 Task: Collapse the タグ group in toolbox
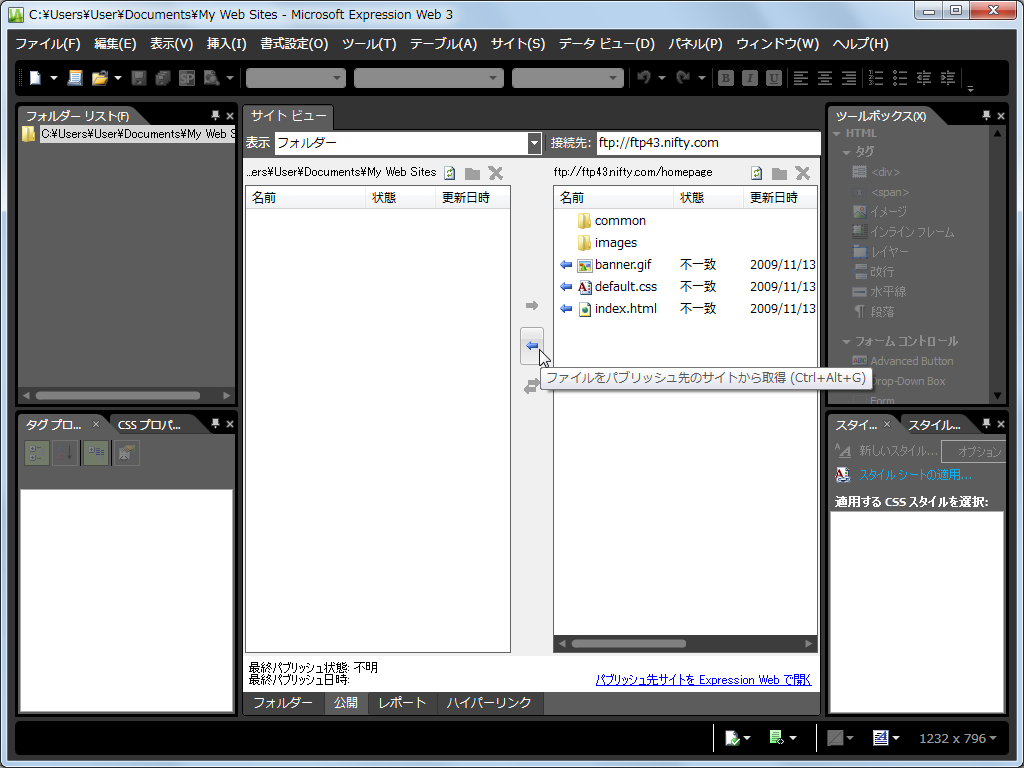(846, 152)
